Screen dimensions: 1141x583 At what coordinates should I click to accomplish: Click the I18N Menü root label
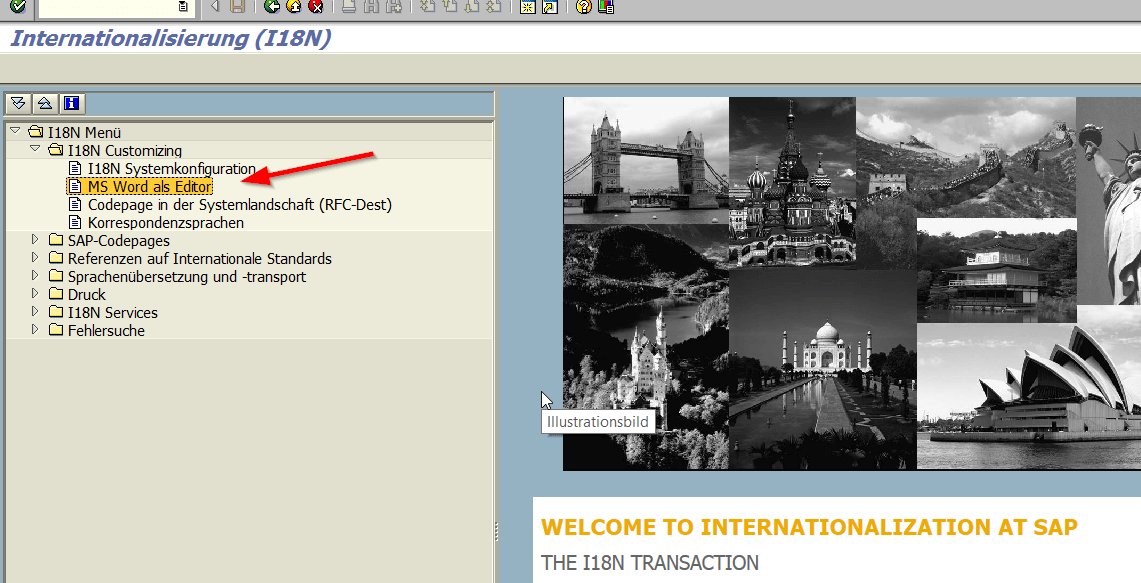point(84,132)
